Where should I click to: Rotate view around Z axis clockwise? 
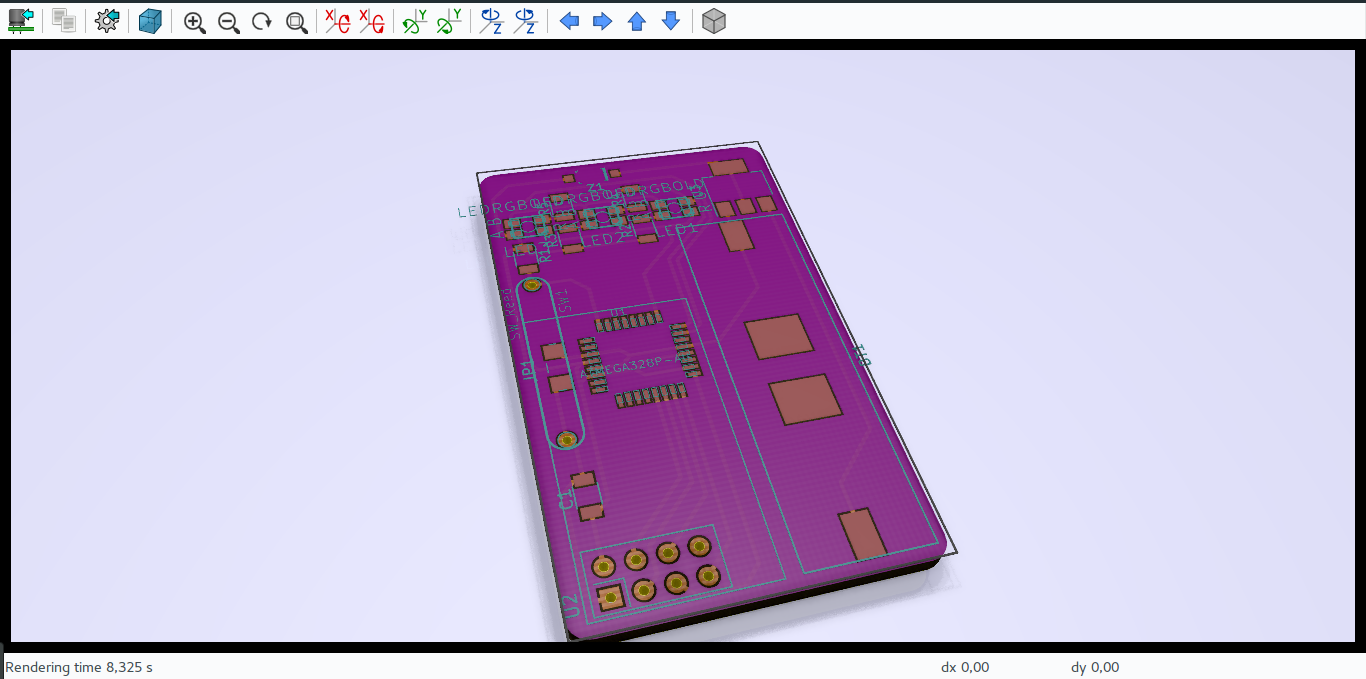pos(490,20)
